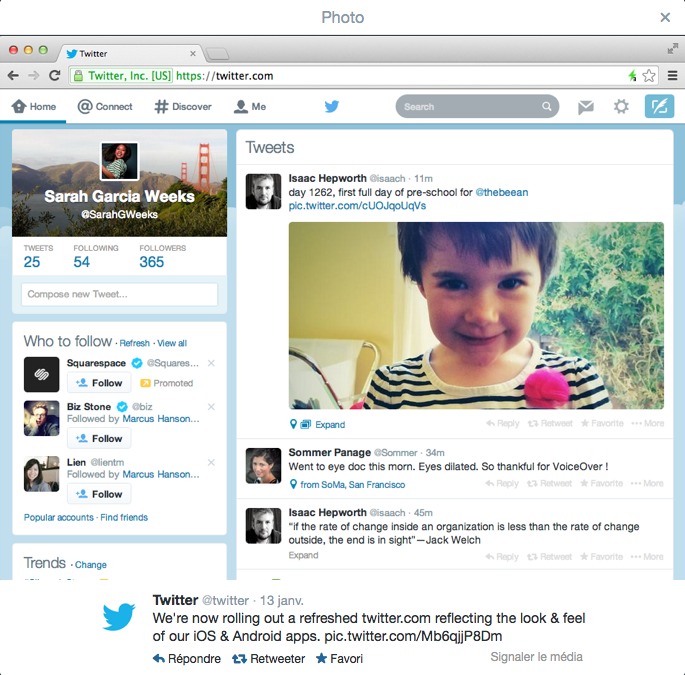Open the settings gear dropdown
This screenshot has height=675, width=685.
pos(621,107)
